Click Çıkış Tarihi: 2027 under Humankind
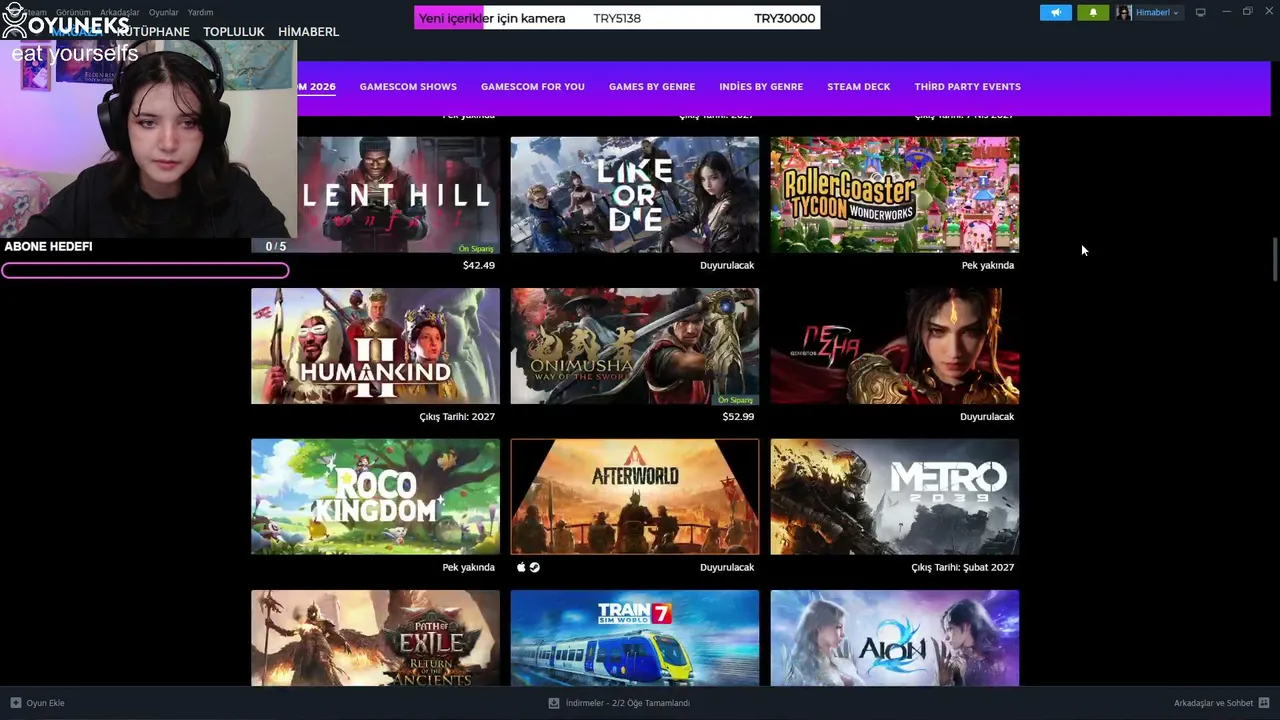Viewport: 1280px width, 720px height. [457, 416]
